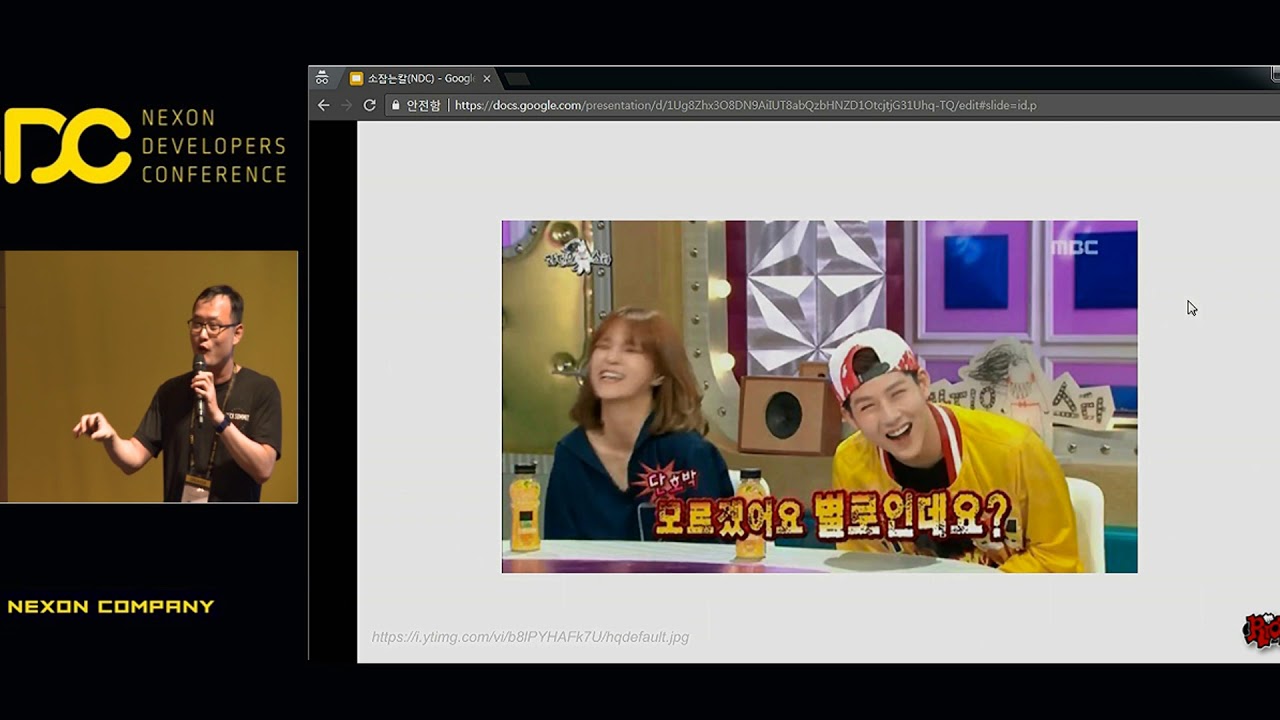Screen dimensions: 1280x720
Task: Select the NDC Google presentation tab
Action: [420, 78]
